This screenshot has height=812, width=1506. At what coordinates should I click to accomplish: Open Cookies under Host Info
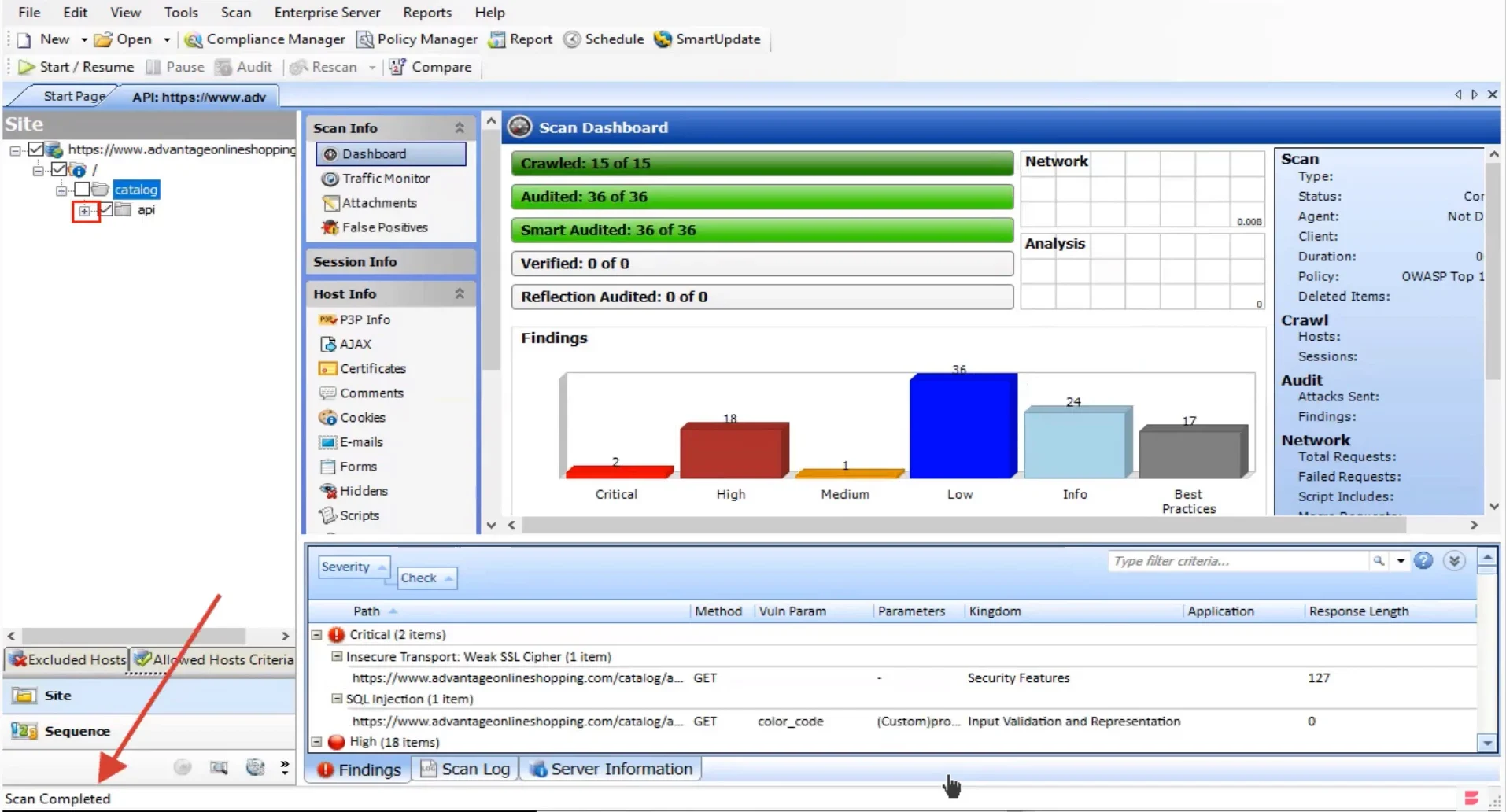(352, 418)
